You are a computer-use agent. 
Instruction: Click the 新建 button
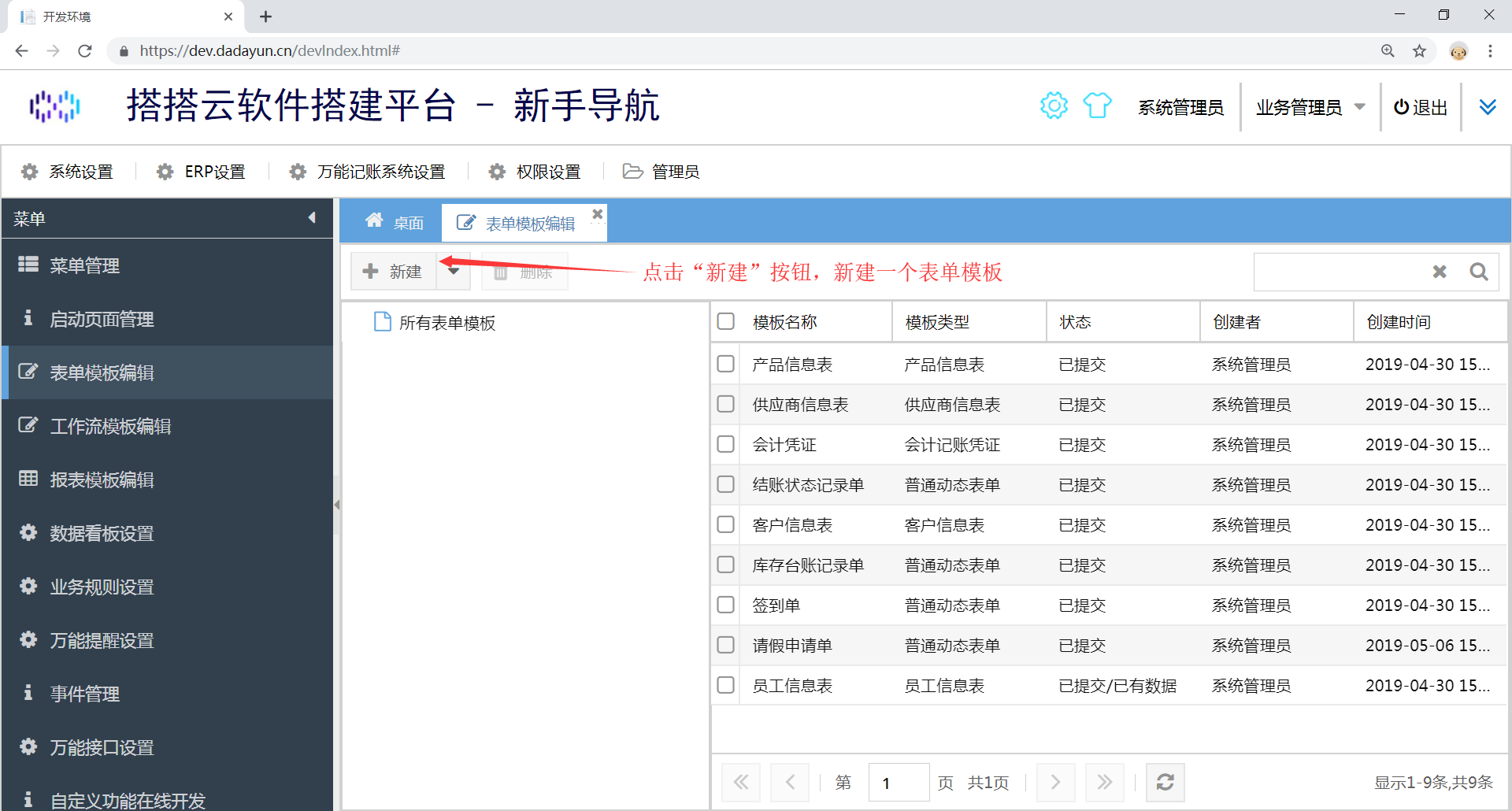(x=393, y=272)
